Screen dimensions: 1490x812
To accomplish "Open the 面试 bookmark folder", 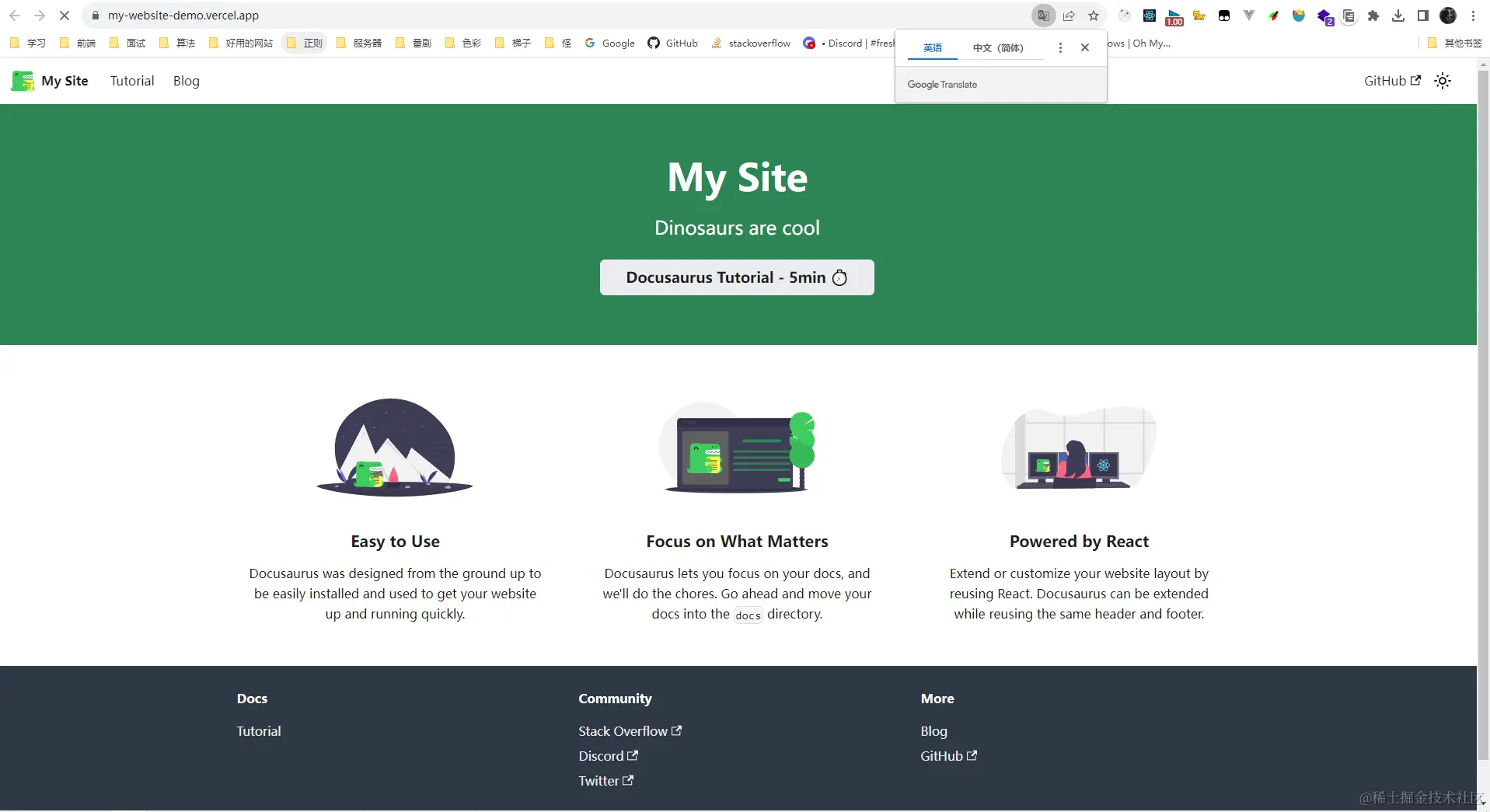I will click(x=127, y=44).
